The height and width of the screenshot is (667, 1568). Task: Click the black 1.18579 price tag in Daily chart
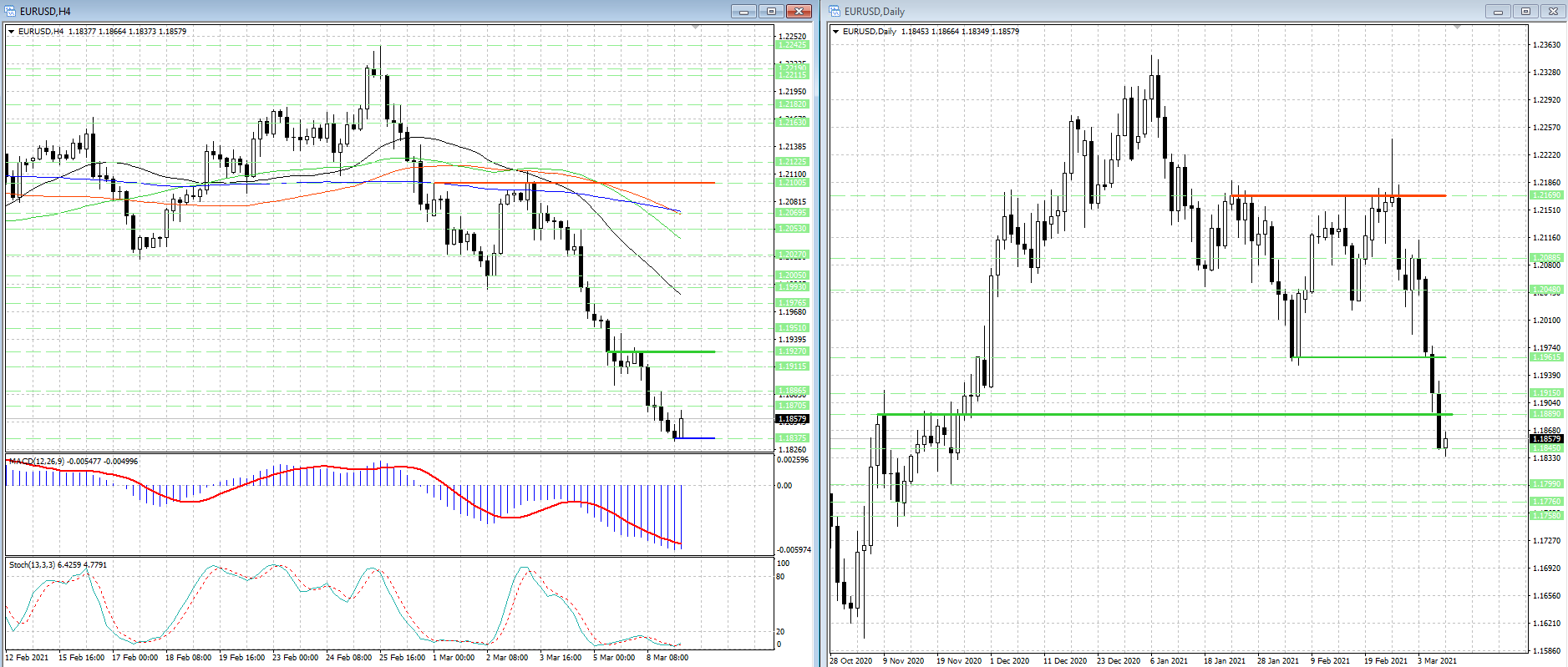point(1545,438)
